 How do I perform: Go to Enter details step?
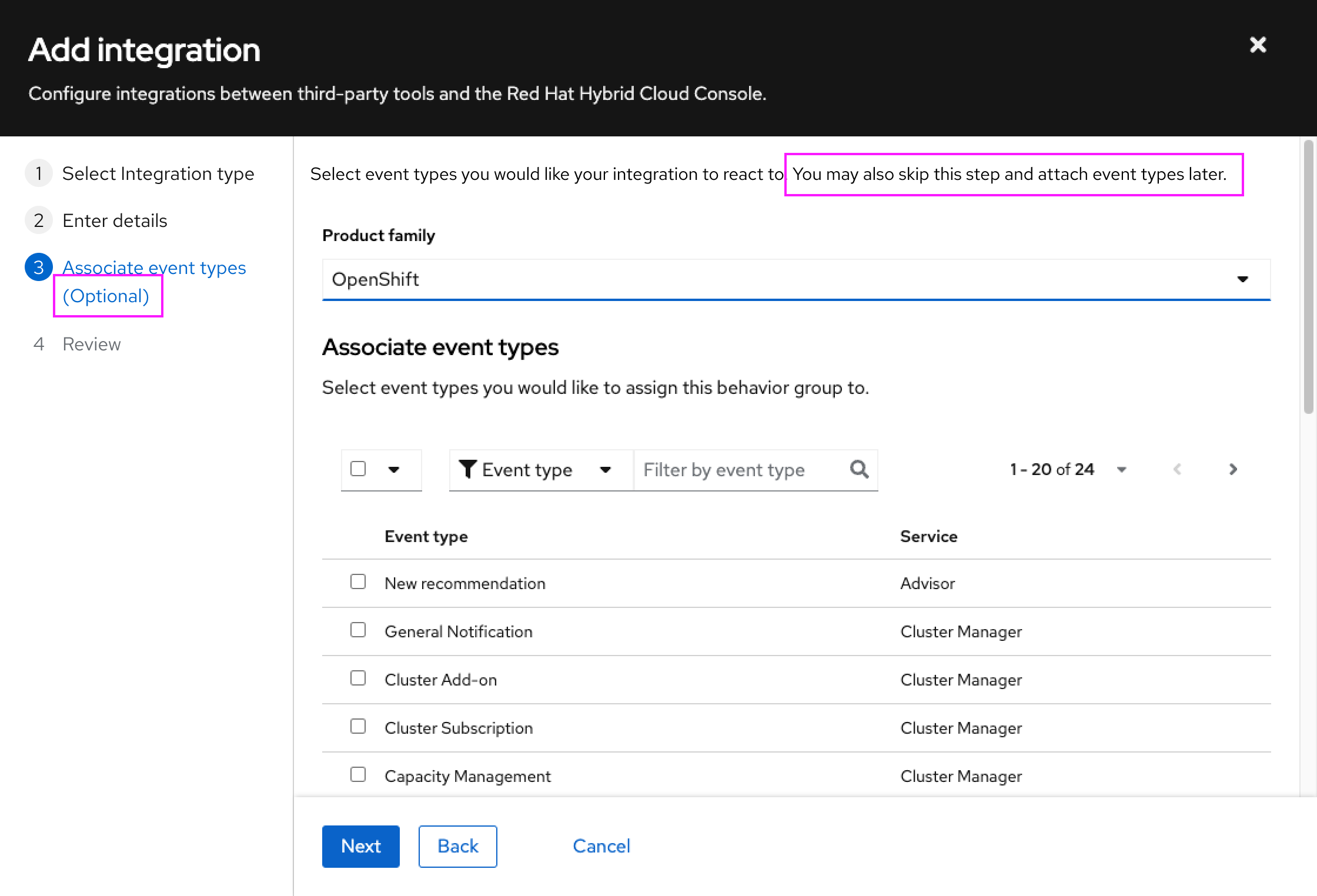pos(115,220)
